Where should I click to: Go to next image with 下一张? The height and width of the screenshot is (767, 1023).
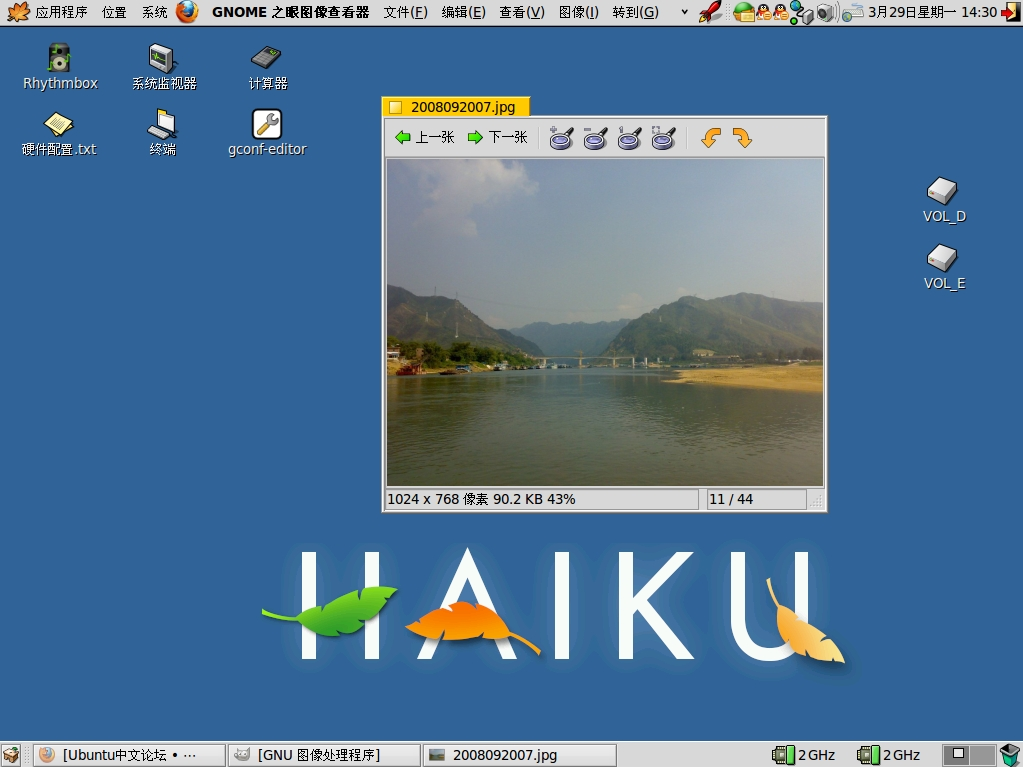point(497,137)
